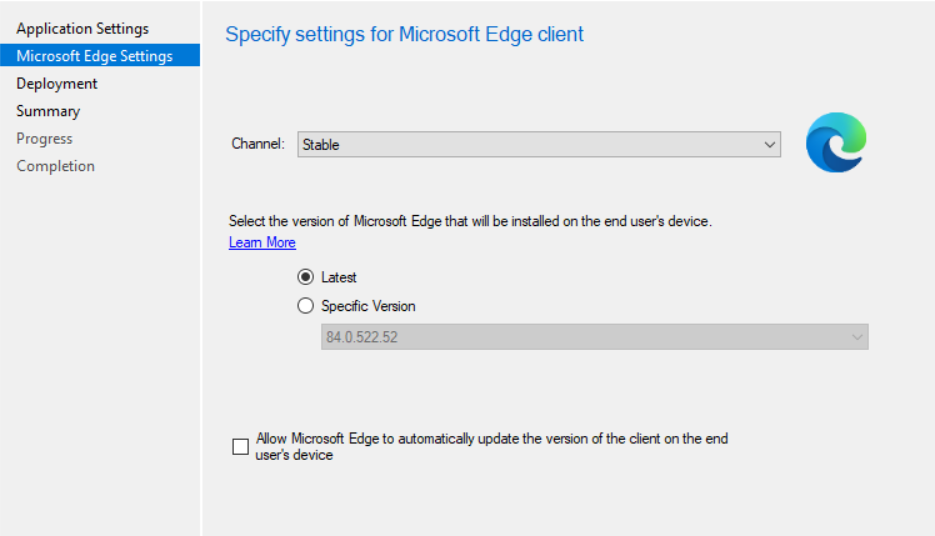This screenshot has height=536, width=935.
Task: Click the Progress step in sidebar
Action: point(44,139)
